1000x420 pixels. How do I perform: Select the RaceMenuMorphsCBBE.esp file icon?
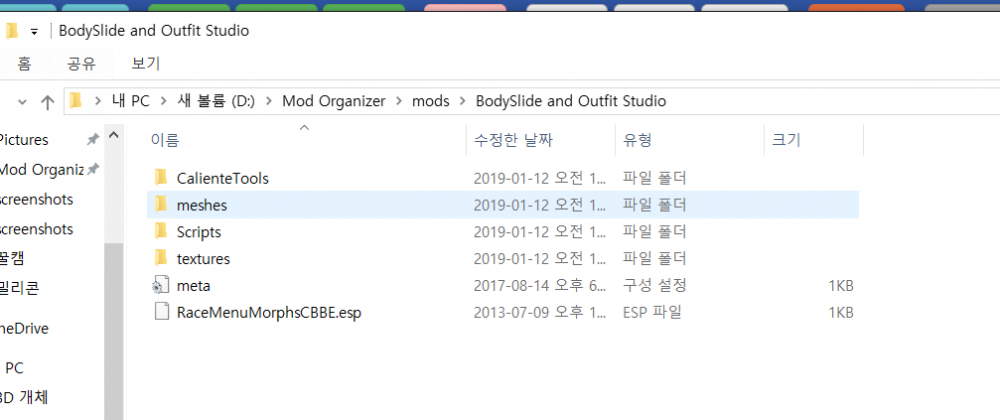click(x=161, y=313)
